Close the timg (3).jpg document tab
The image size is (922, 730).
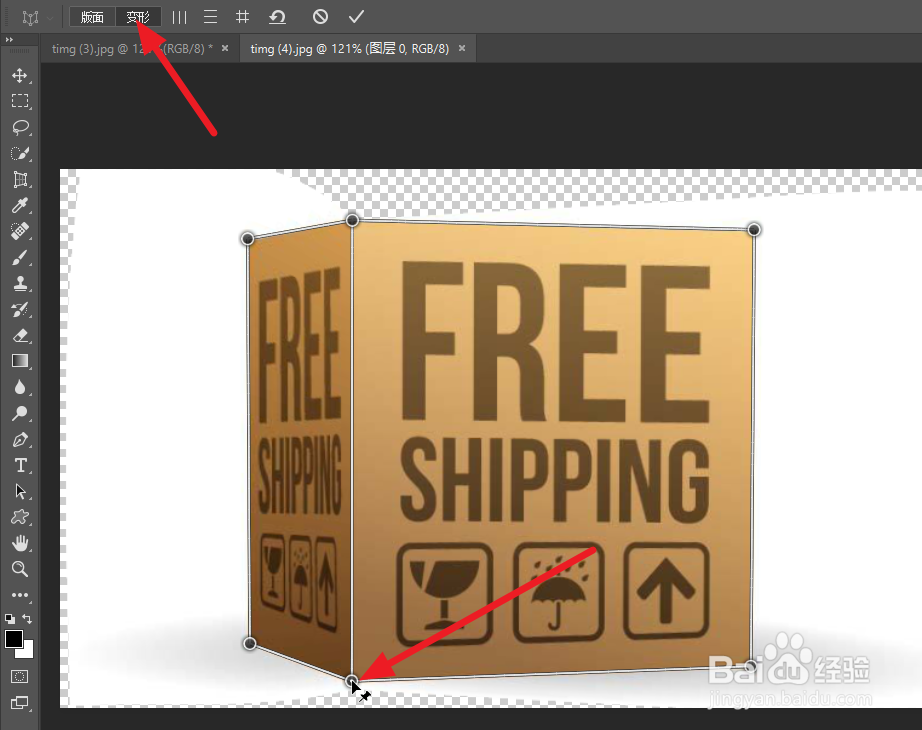tap(225, 48)
